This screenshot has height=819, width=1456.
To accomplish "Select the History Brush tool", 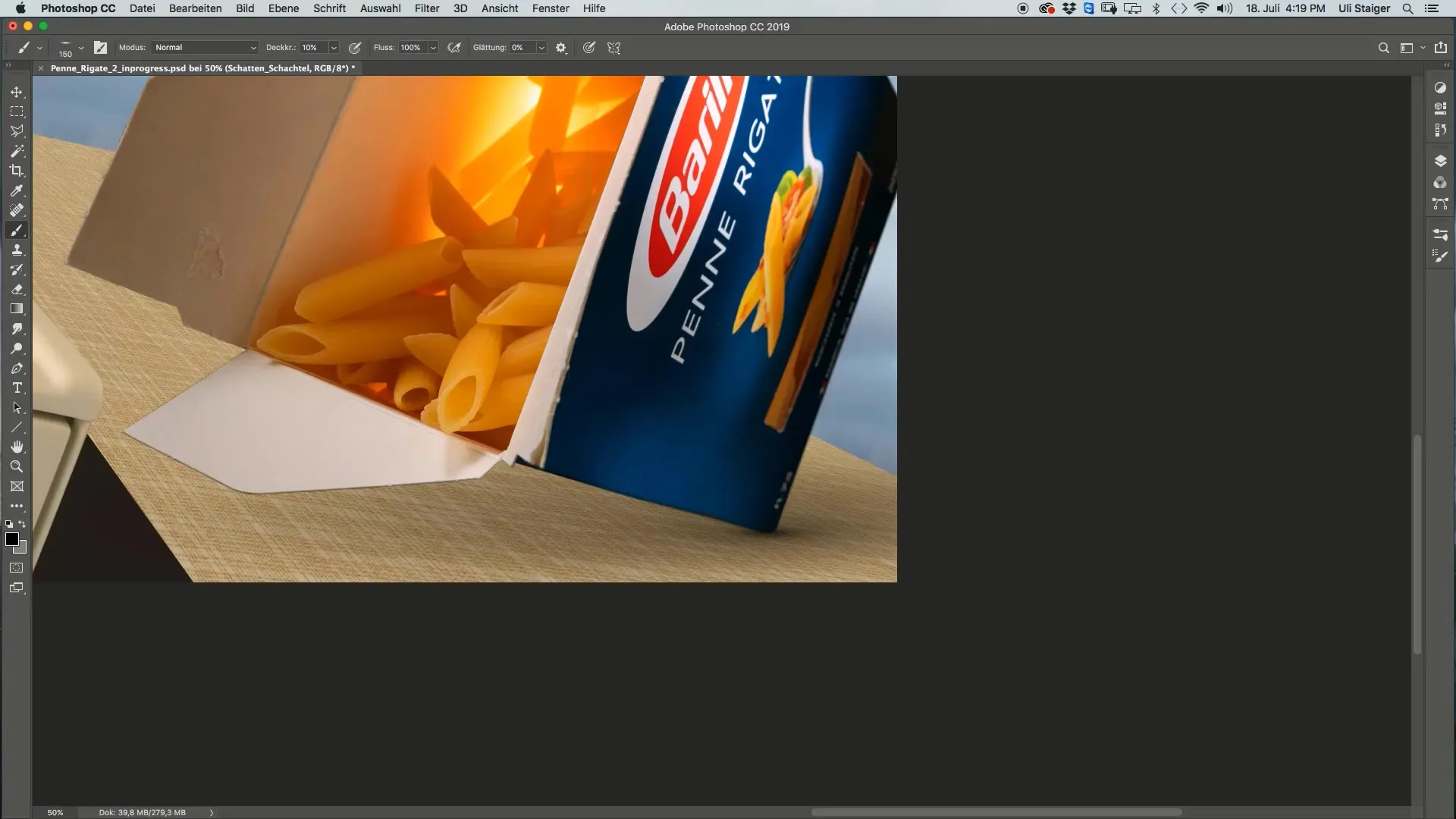I will [x=17, y=269].
